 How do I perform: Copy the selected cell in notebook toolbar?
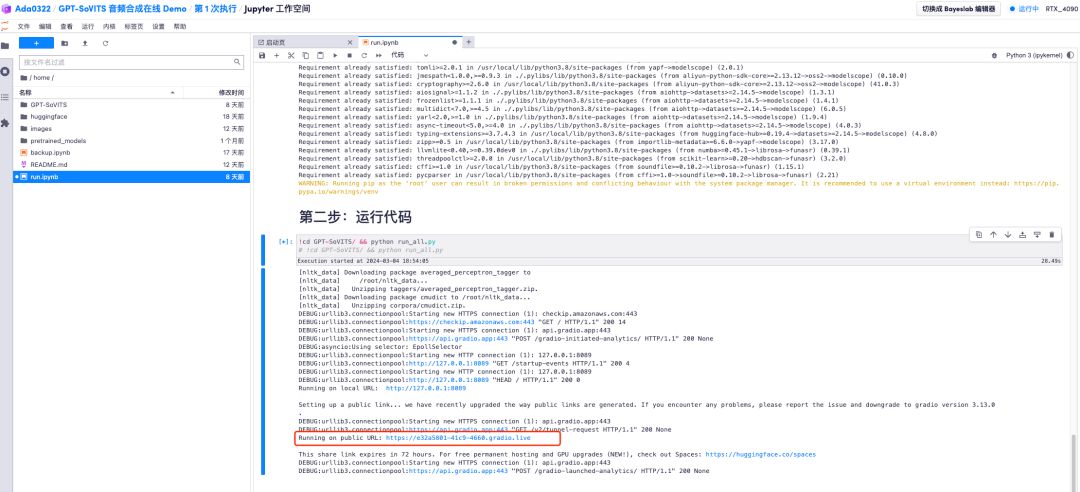click(305, 55)
